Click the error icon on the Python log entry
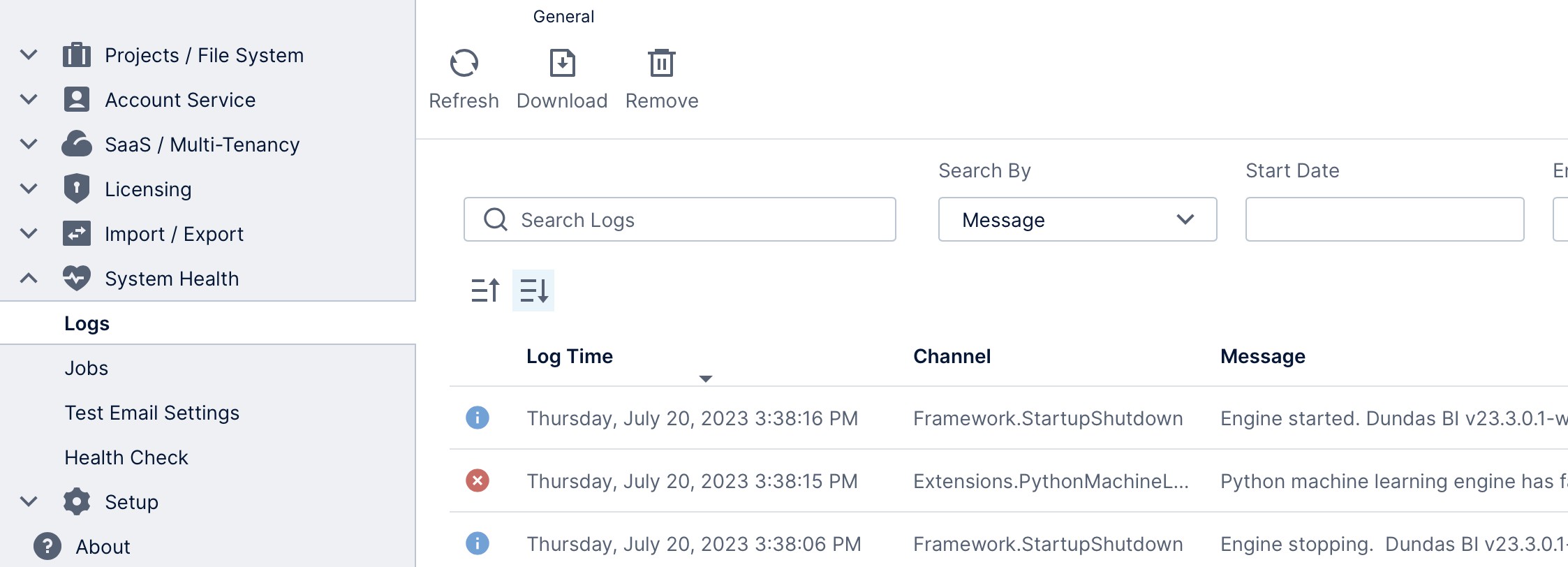This screenshot has height=567, width=1568. [478, 480]
